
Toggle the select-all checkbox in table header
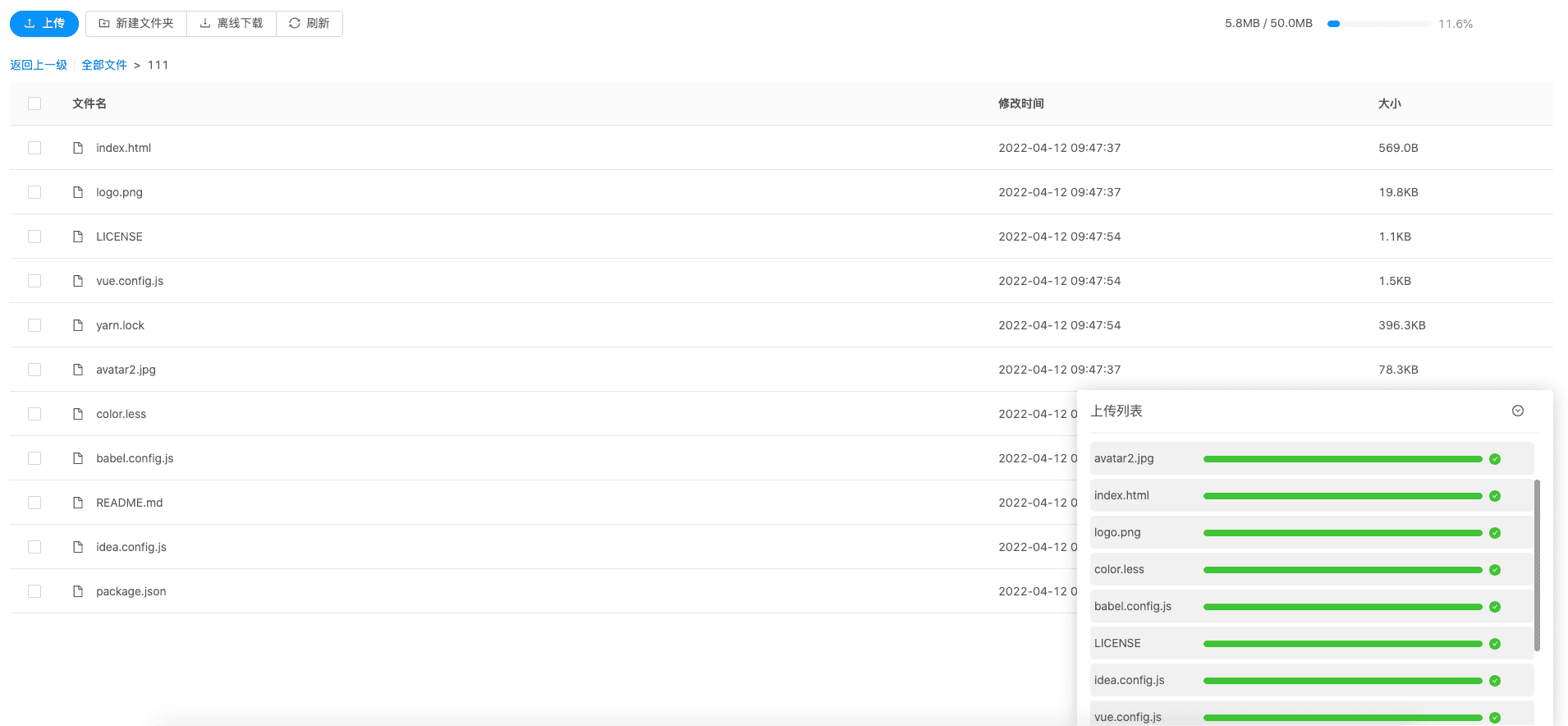point(34,103)
